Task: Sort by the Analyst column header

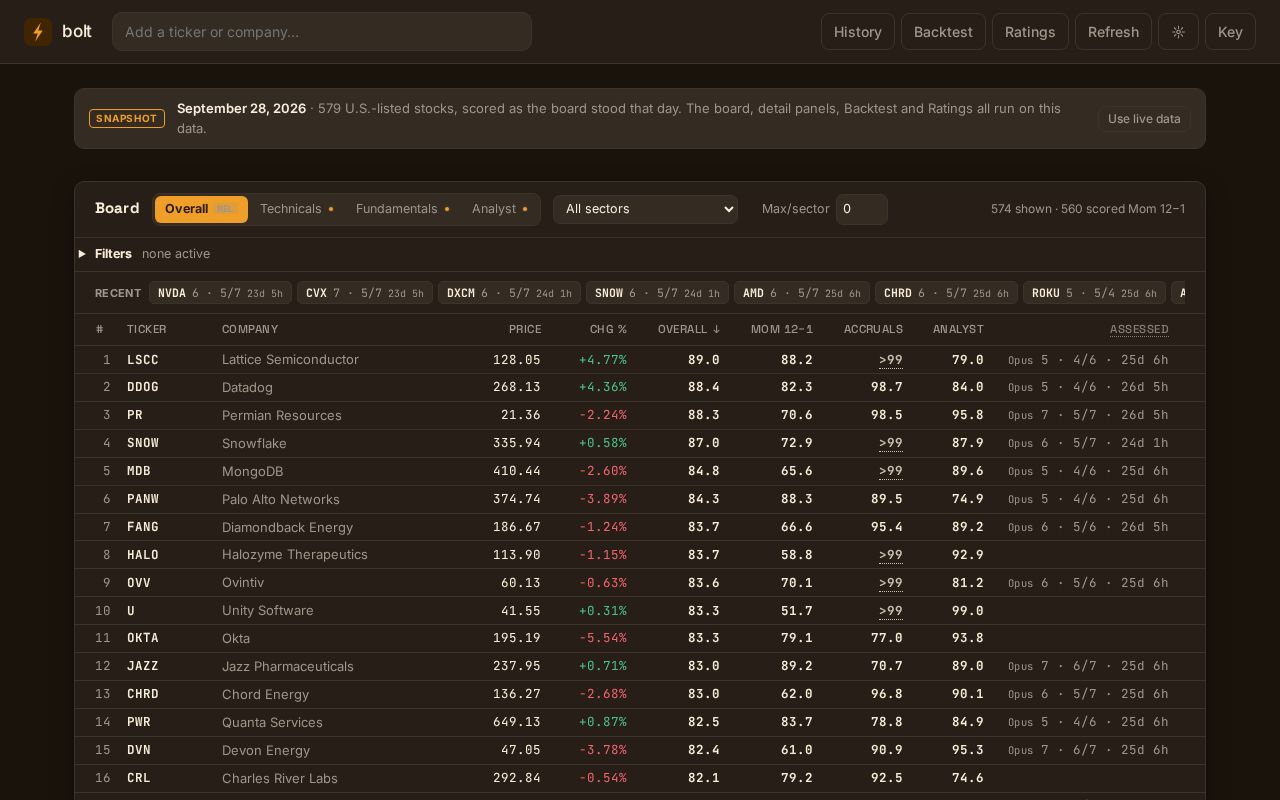Action: point(958,329)
